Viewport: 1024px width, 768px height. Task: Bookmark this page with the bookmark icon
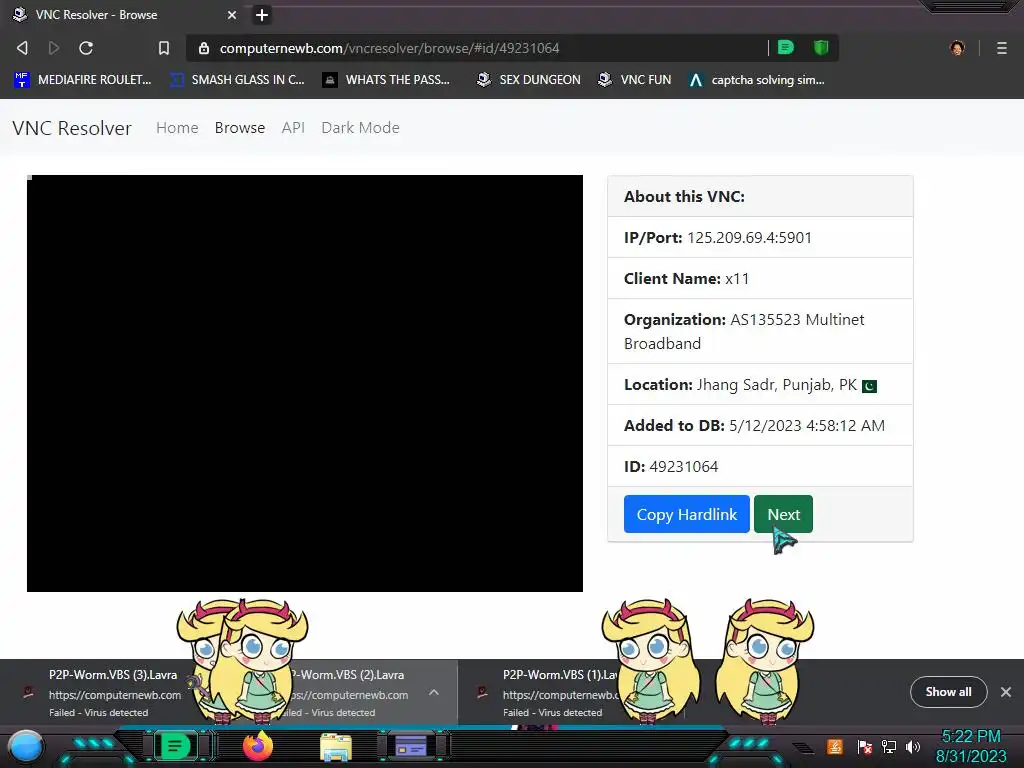[x=164, y=48]
